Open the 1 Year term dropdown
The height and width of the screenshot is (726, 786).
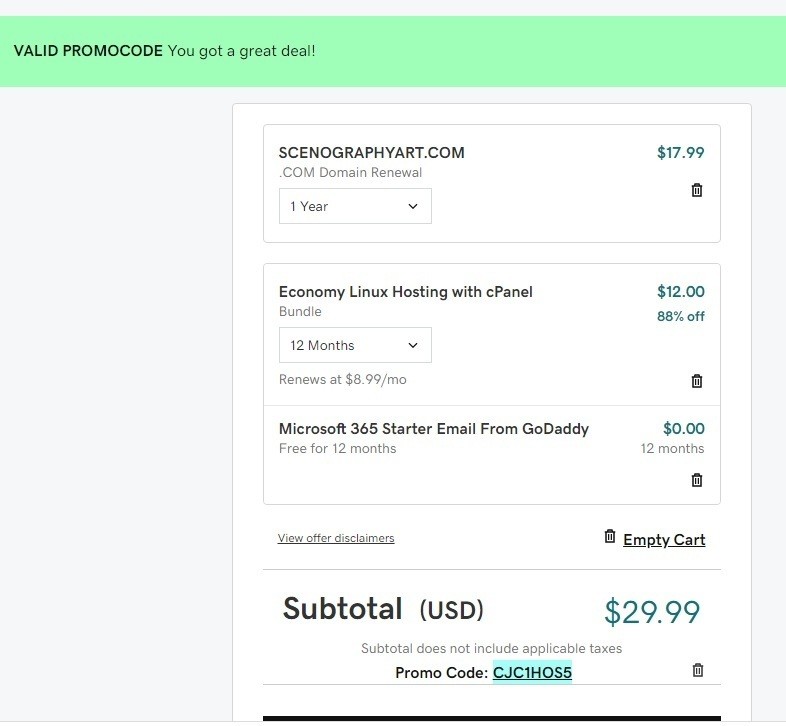355,206
